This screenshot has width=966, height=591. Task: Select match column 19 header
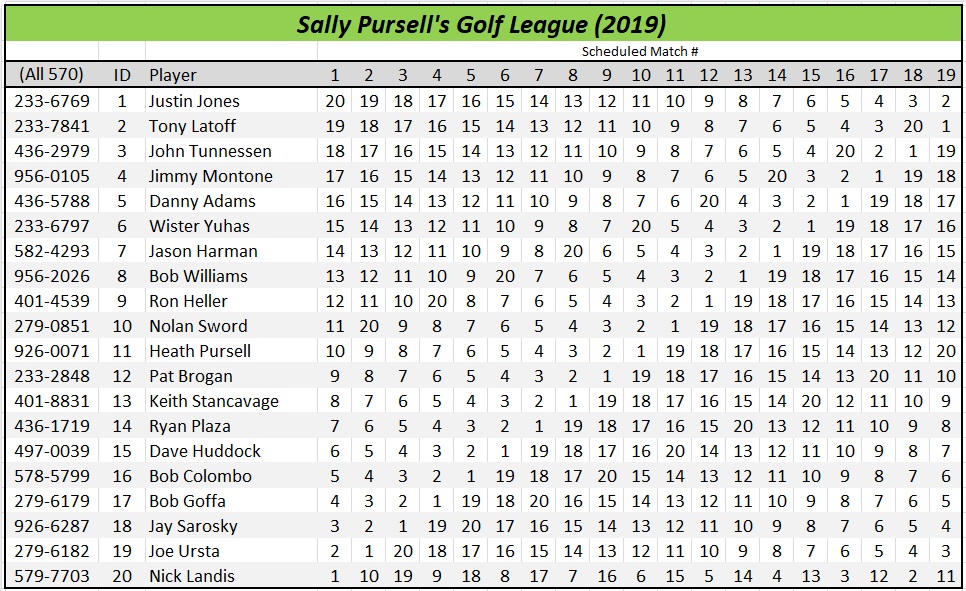pyautogui.click(x=946, y=75)
